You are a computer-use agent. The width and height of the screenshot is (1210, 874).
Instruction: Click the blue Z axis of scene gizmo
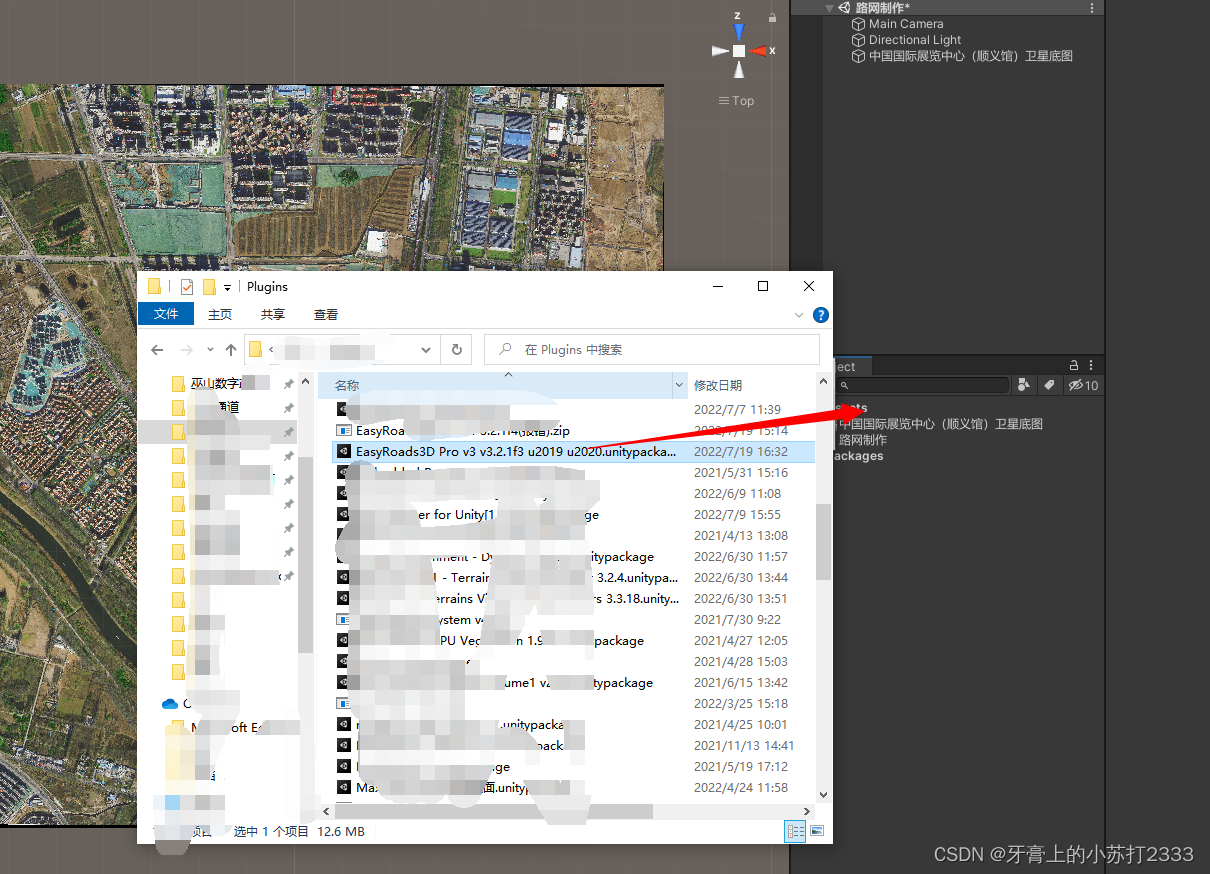point(738,30)
